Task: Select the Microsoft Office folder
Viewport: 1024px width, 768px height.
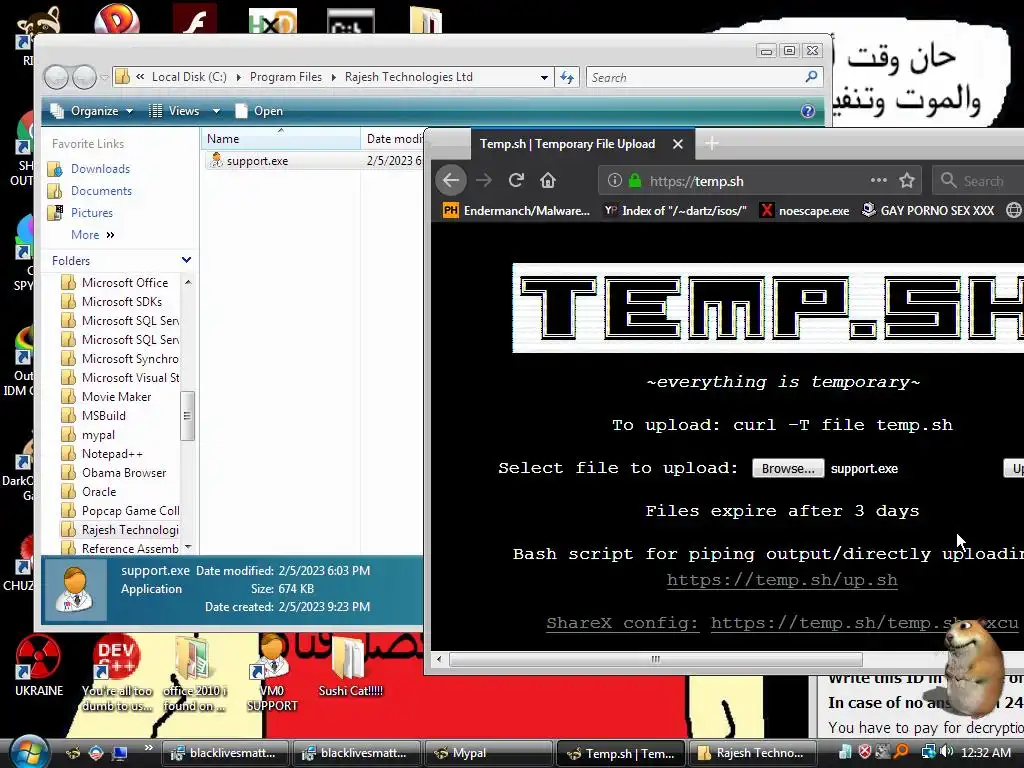Action: (125, 283)
